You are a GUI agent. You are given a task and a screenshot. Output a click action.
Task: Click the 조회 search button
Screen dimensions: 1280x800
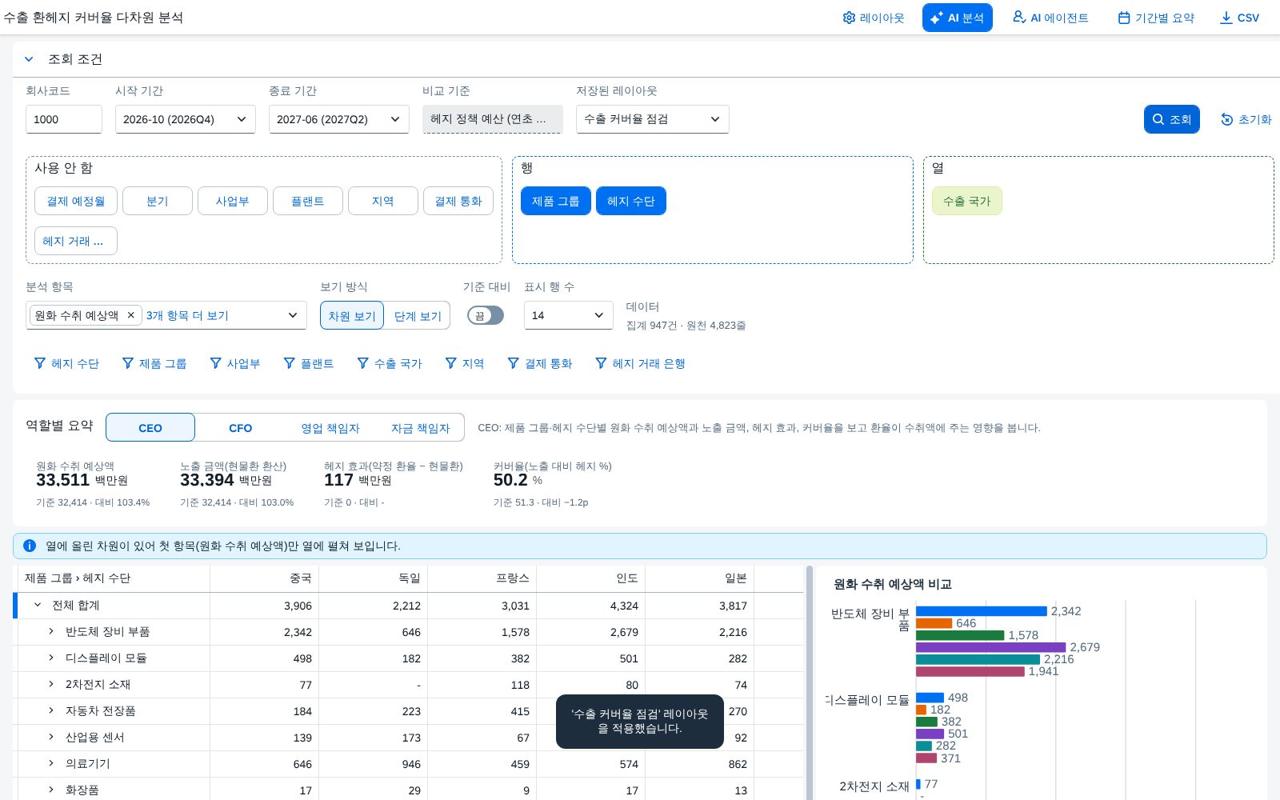(x=1171, y=119)
